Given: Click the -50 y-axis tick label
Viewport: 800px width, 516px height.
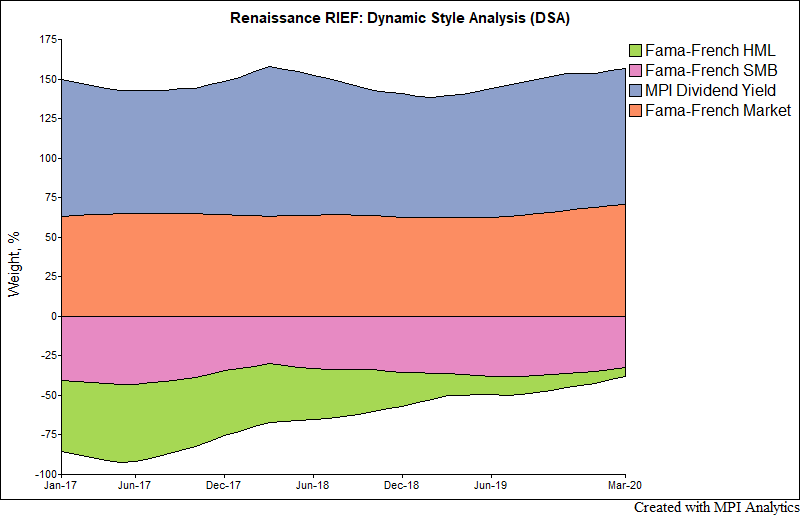Looking at the screenshot, I should pos(49,396).
